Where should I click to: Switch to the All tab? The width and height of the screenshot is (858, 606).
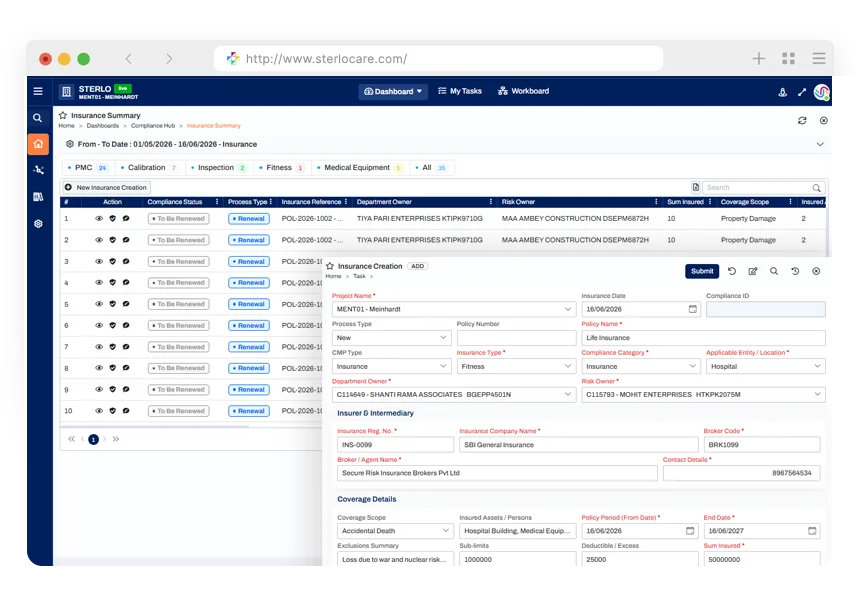point(431,168)
